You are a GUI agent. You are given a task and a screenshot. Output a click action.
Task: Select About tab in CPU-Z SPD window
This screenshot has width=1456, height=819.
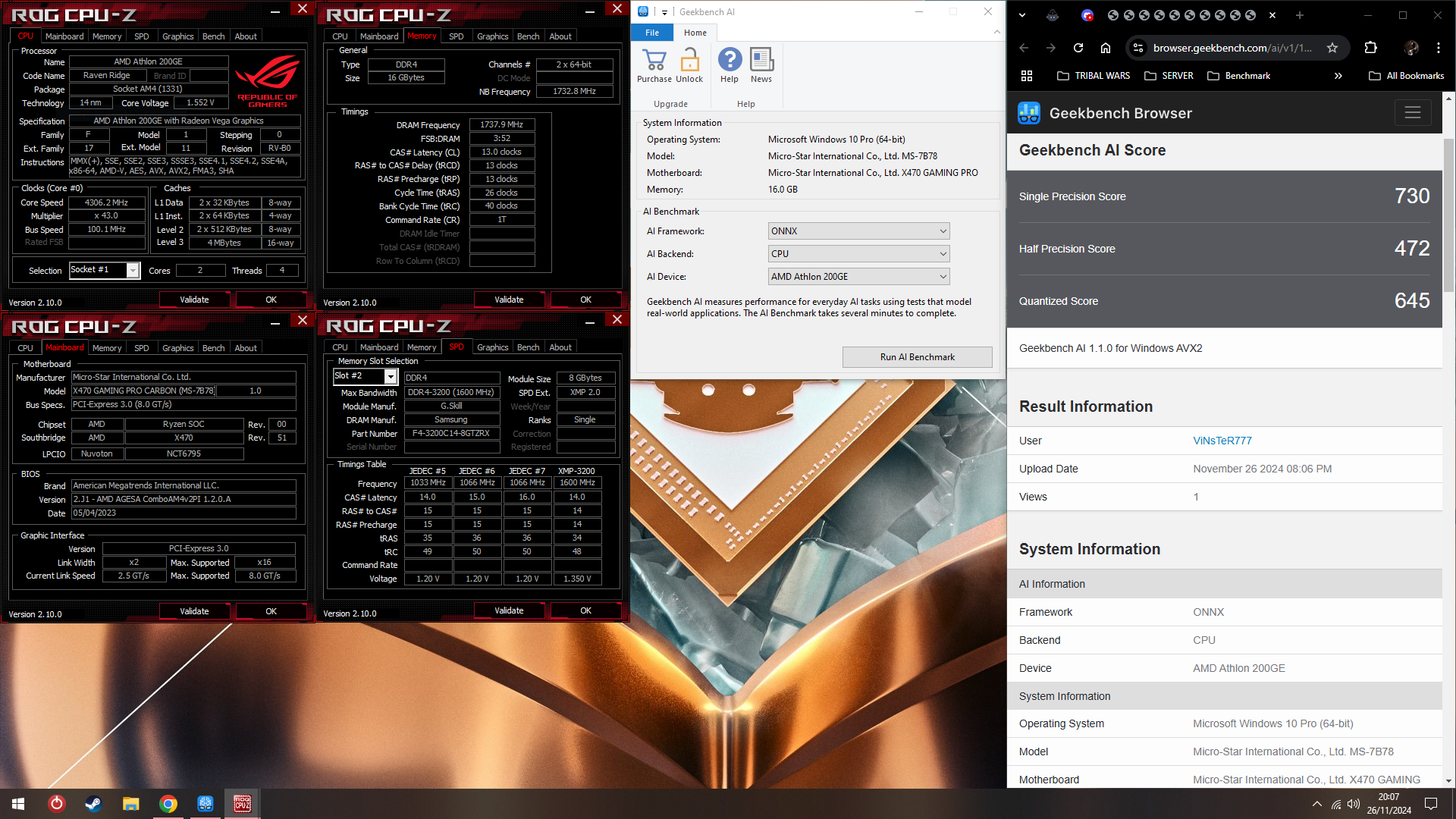560,347
